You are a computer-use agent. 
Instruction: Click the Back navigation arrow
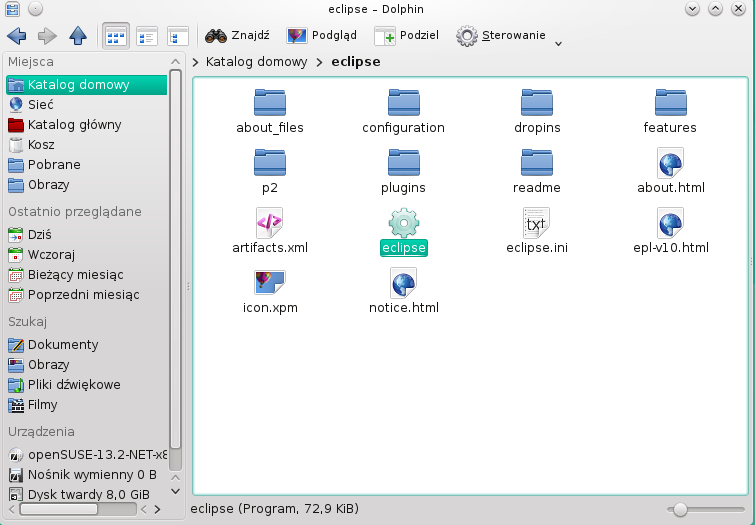coord(16,36)
